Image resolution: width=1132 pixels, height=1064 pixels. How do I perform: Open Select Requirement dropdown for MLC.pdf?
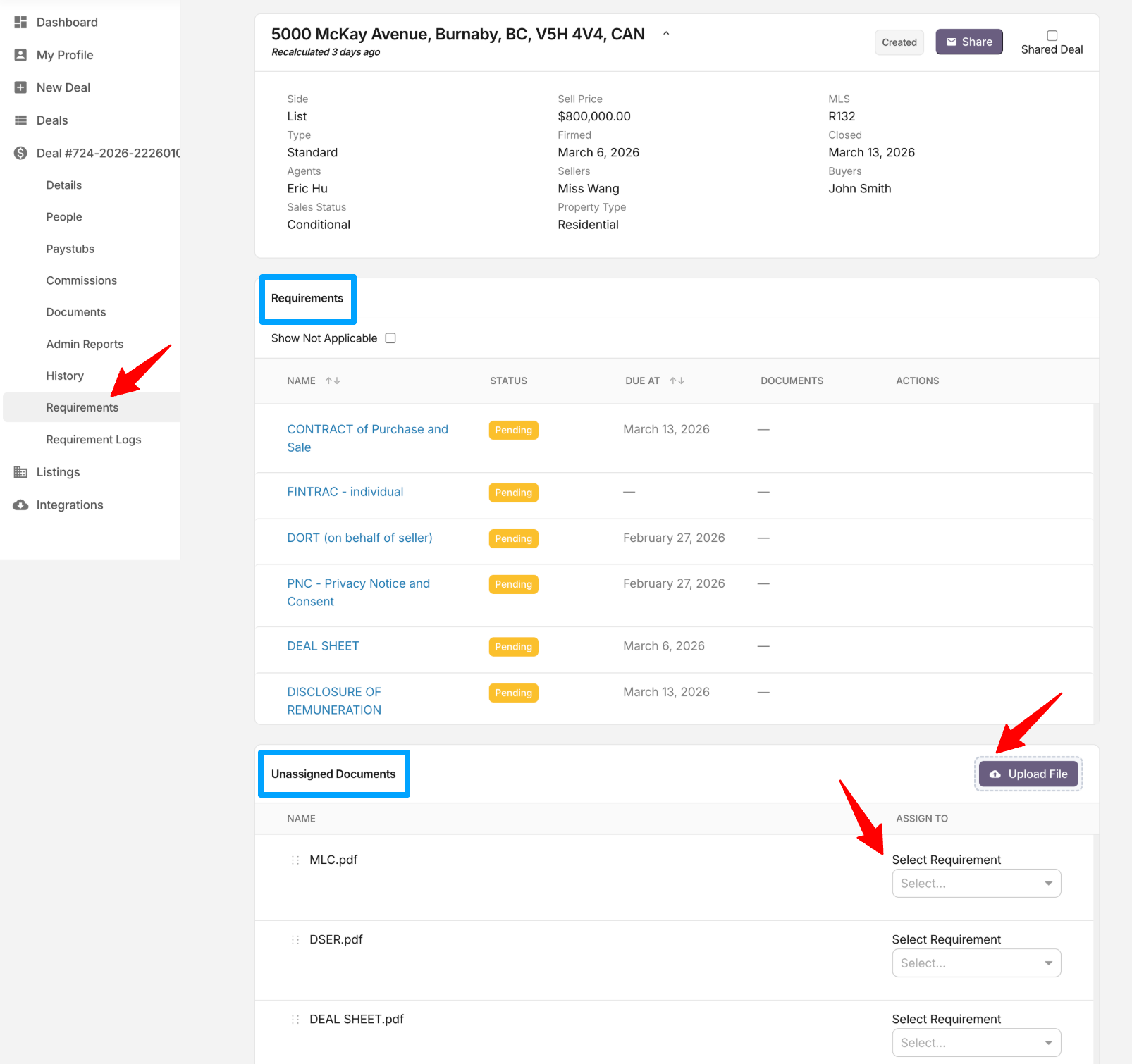(x=976, y=884)
